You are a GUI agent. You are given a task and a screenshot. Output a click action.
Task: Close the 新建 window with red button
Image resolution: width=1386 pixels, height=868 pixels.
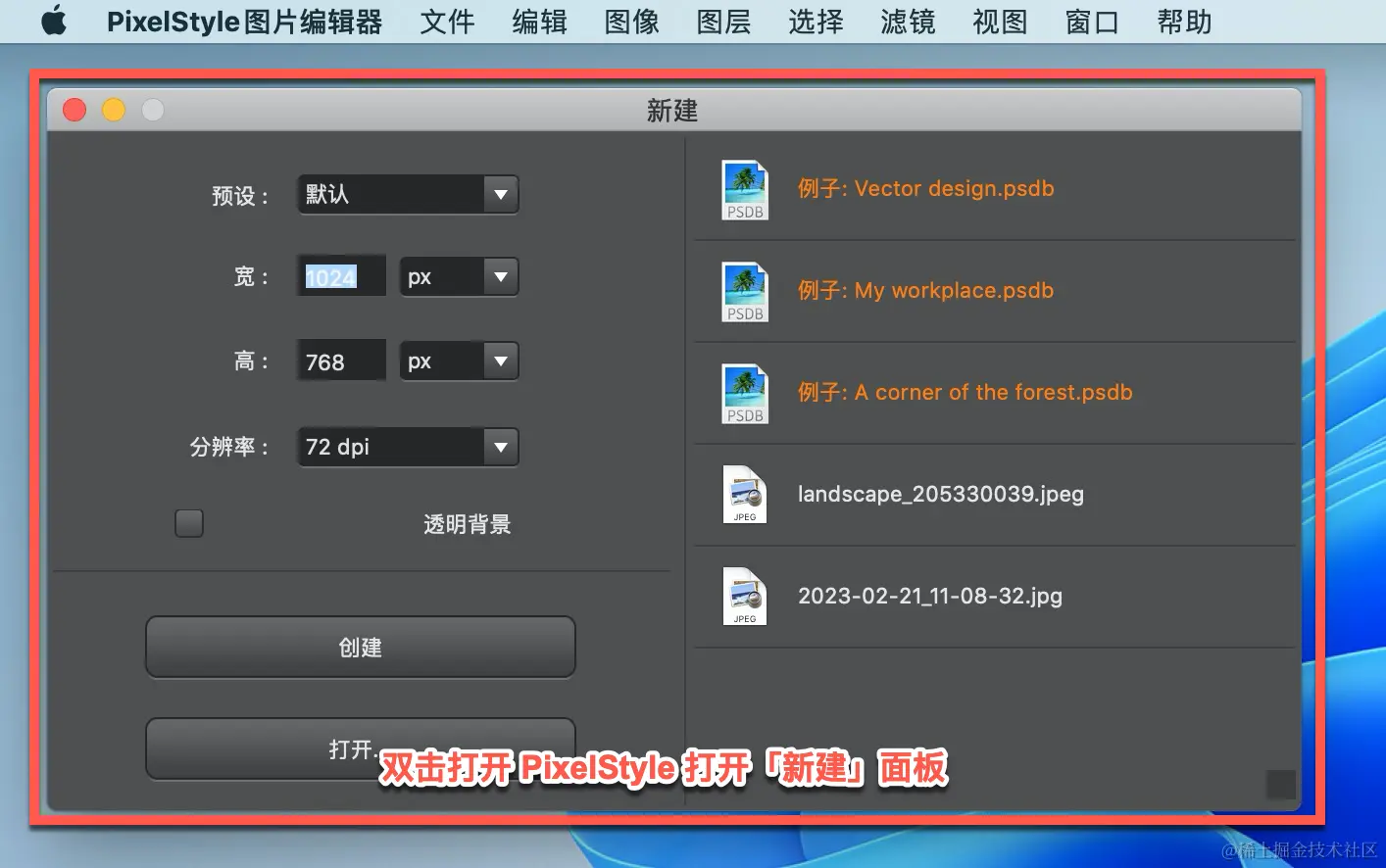click(x=74, y=110)
